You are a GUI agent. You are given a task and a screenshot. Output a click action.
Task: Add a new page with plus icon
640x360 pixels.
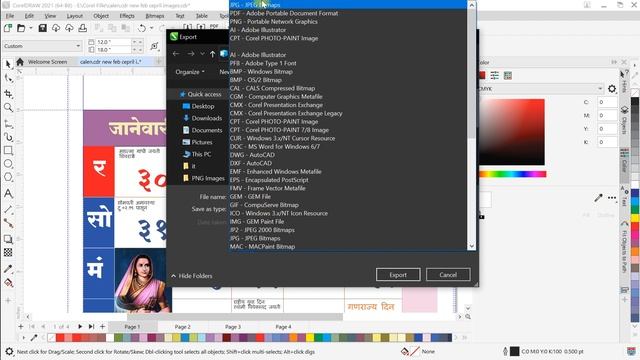click(x=20, y=327)
